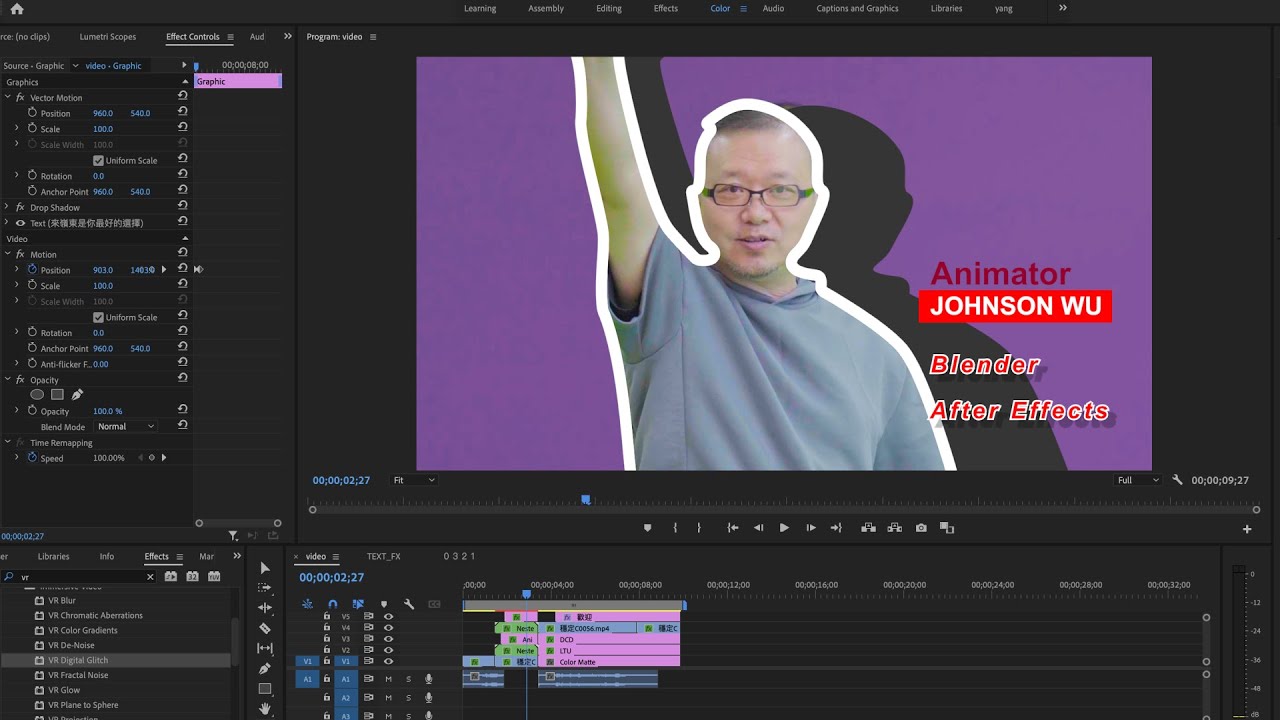
Task: Export frame with the camera icon
Action: (x=921, y=528)
